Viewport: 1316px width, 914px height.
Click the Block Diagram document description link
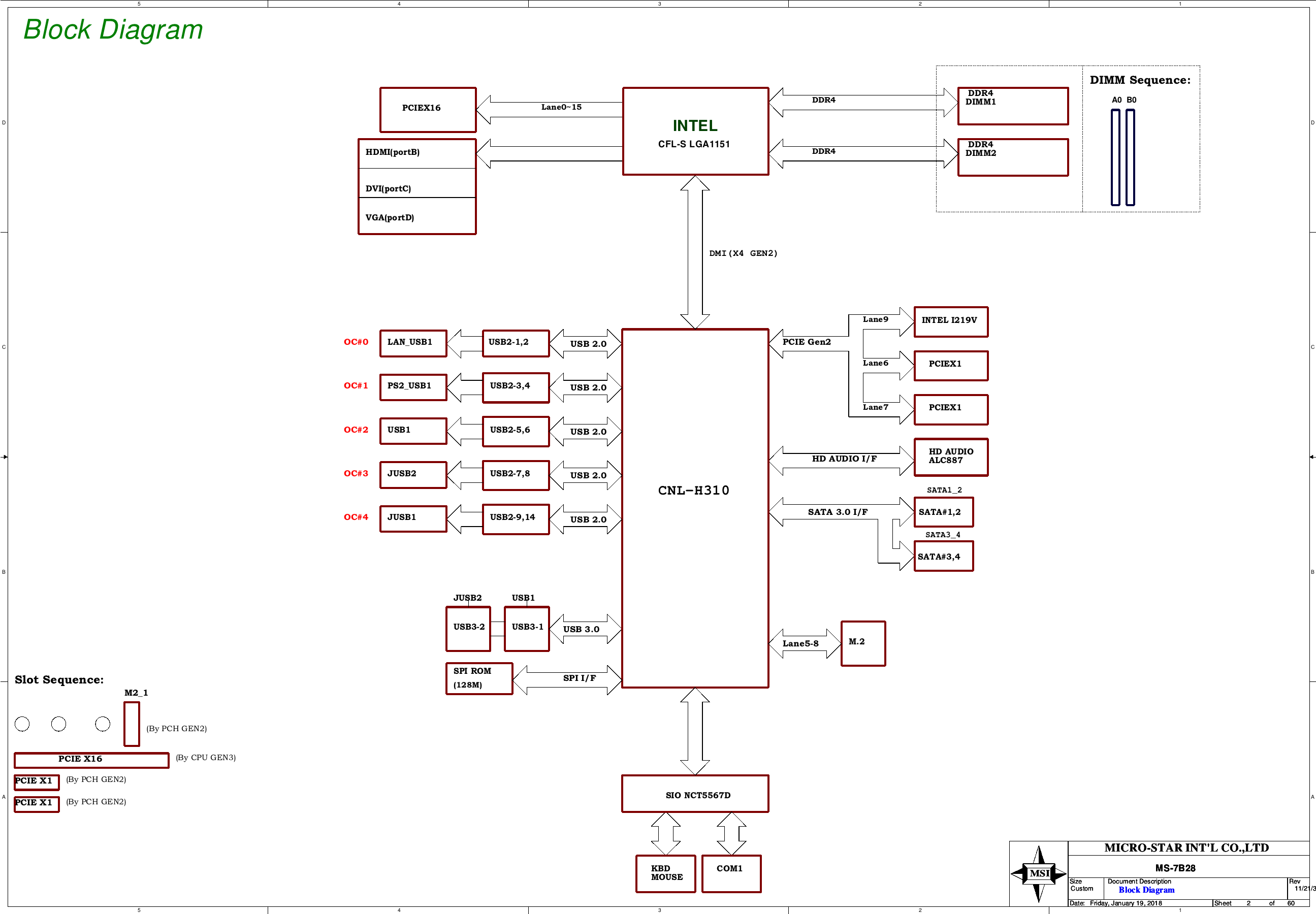1146,890
